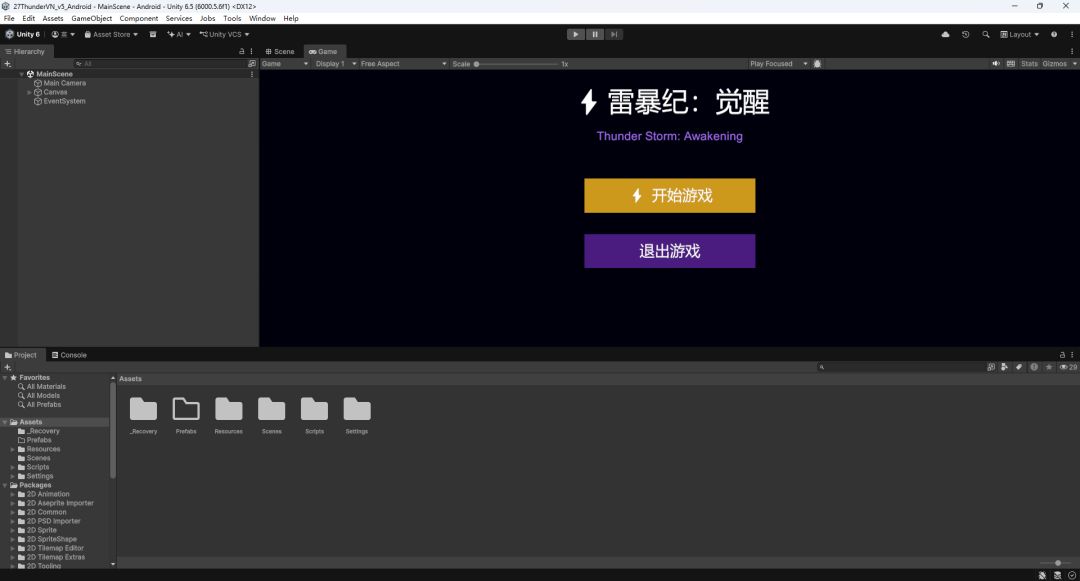Toggle hidden packages visibility eye icon
Image resolution: width=1080 pixels, height=581 pixels.
[x=1068, y=368]
